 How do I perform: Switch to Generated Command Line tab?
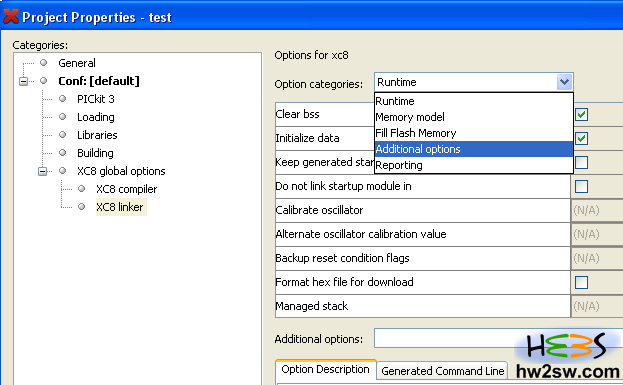pyautogui.click(x=443, y=371)
